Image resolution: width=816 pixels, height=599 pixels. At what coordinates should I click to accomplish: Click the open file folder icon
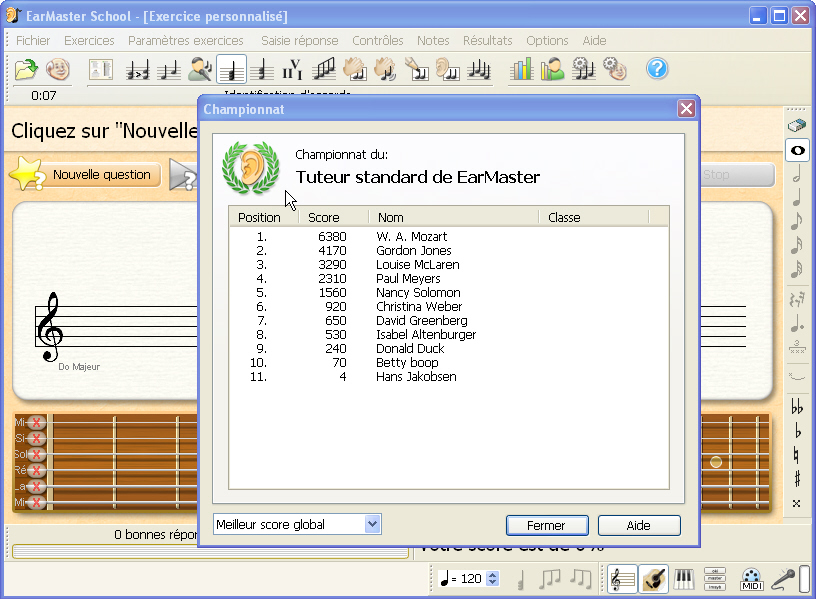coord(26,69)
